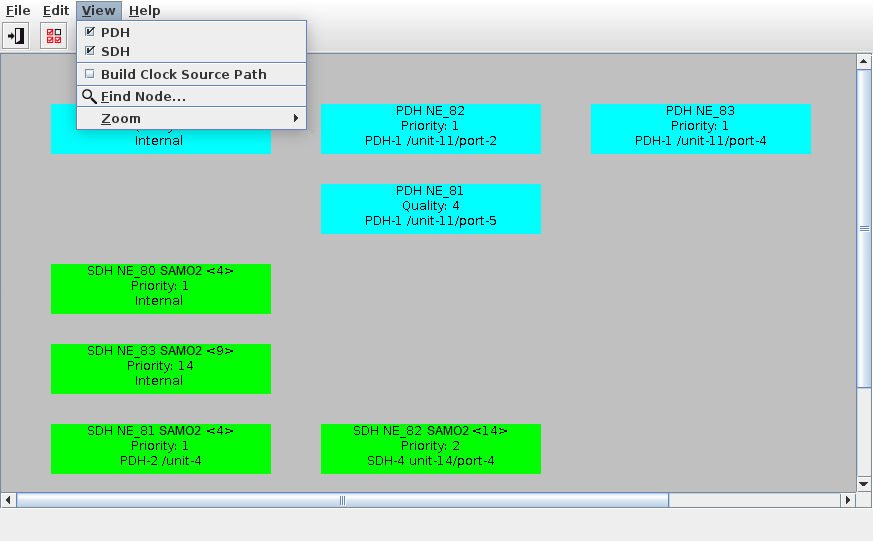Select the SDH NE_83 SAMO2 node
Screen dimensions: 873x541
click(x=161, y=368)
